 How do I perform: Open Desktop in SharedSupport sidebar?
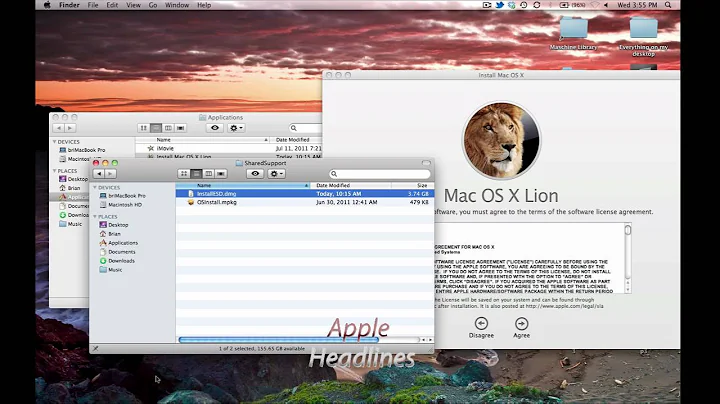114,225
